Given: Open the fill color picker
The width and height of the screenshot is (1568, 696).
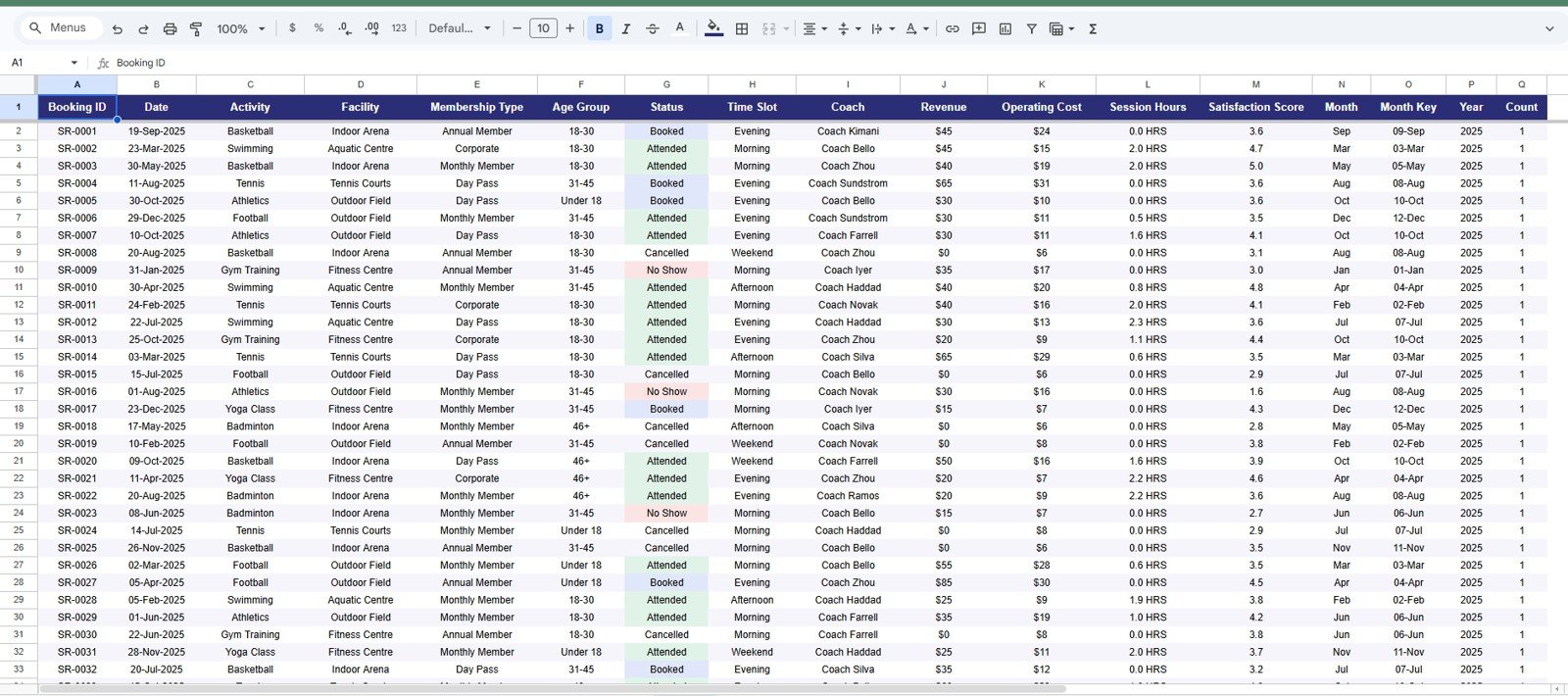Looking at the screenshot, I should pos(714,28).
